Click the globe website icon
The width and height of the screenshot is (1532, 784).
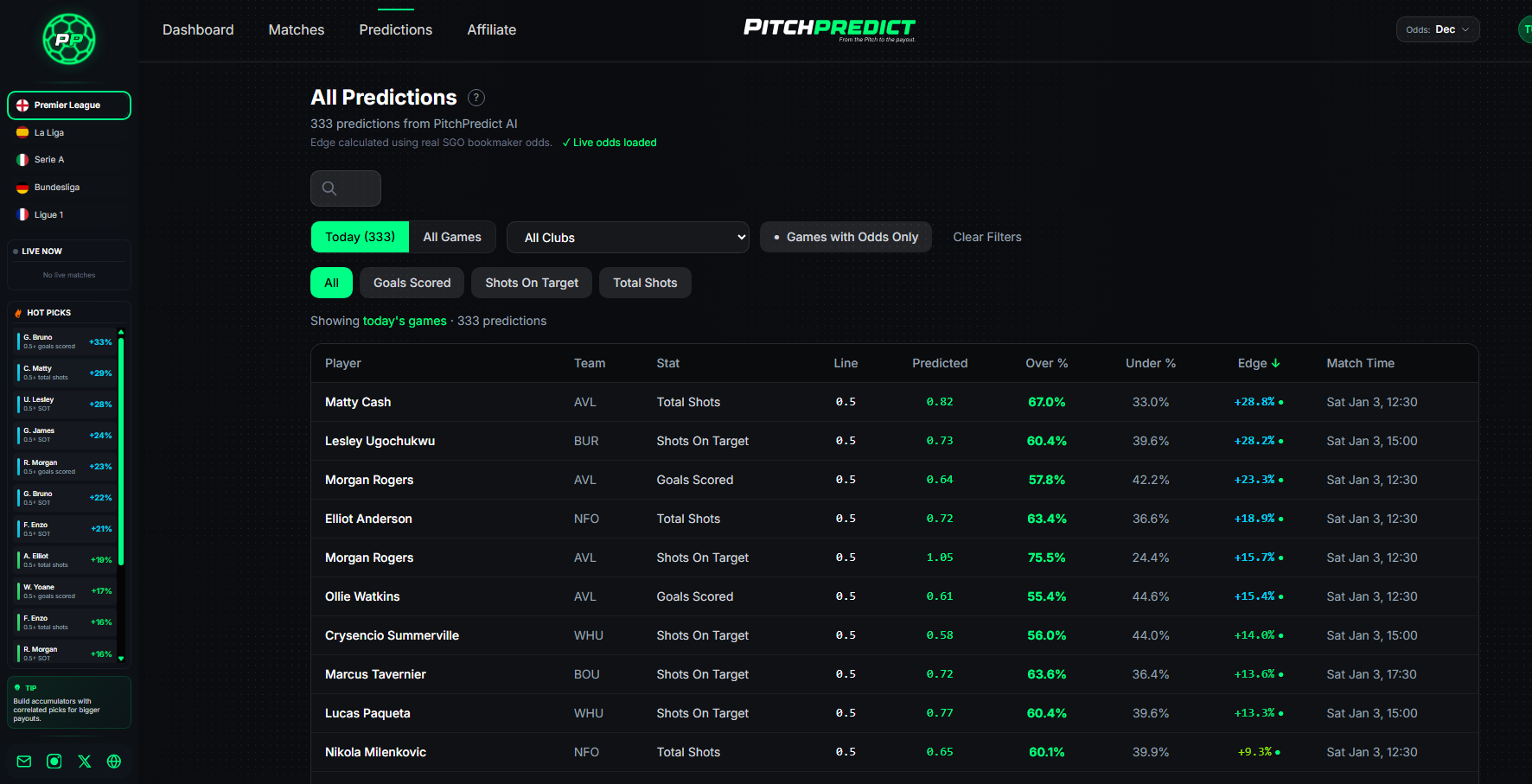tap(114, 762)
